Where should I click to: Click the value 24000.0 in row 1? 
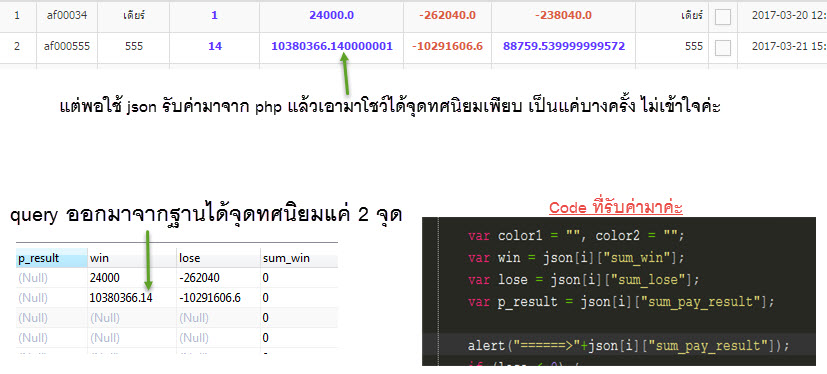(x=332, y=16)
